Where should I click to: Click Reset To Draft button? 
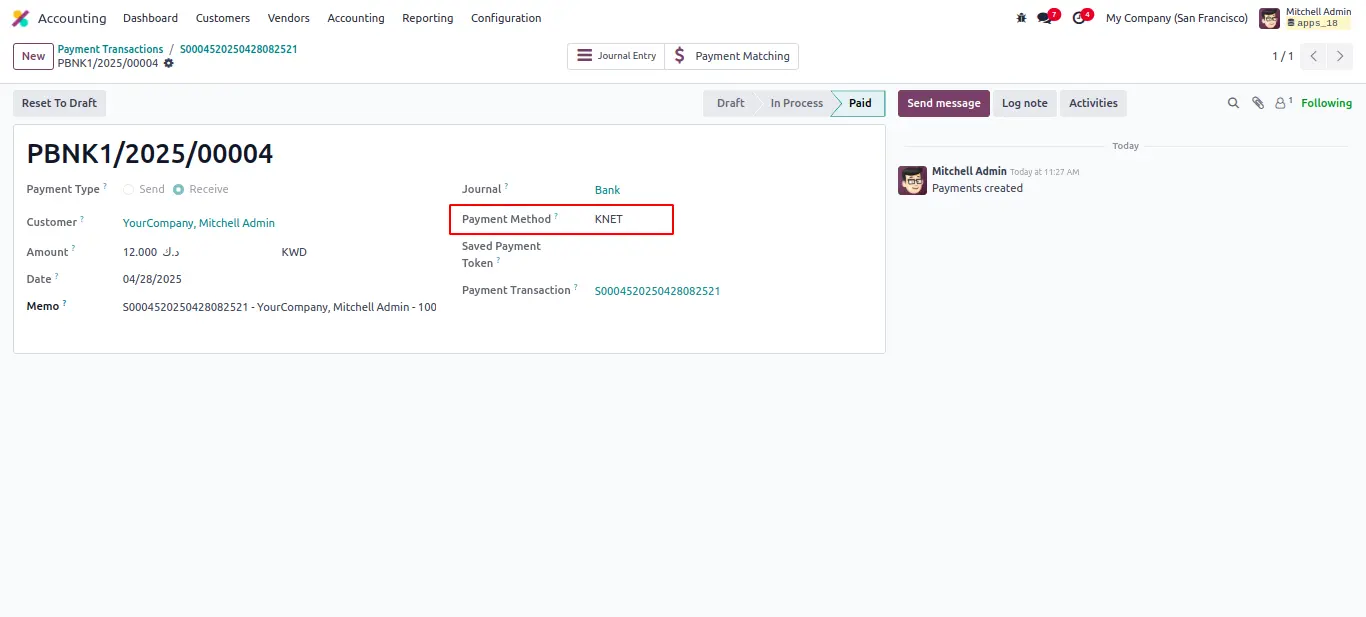tap(59, 103)
